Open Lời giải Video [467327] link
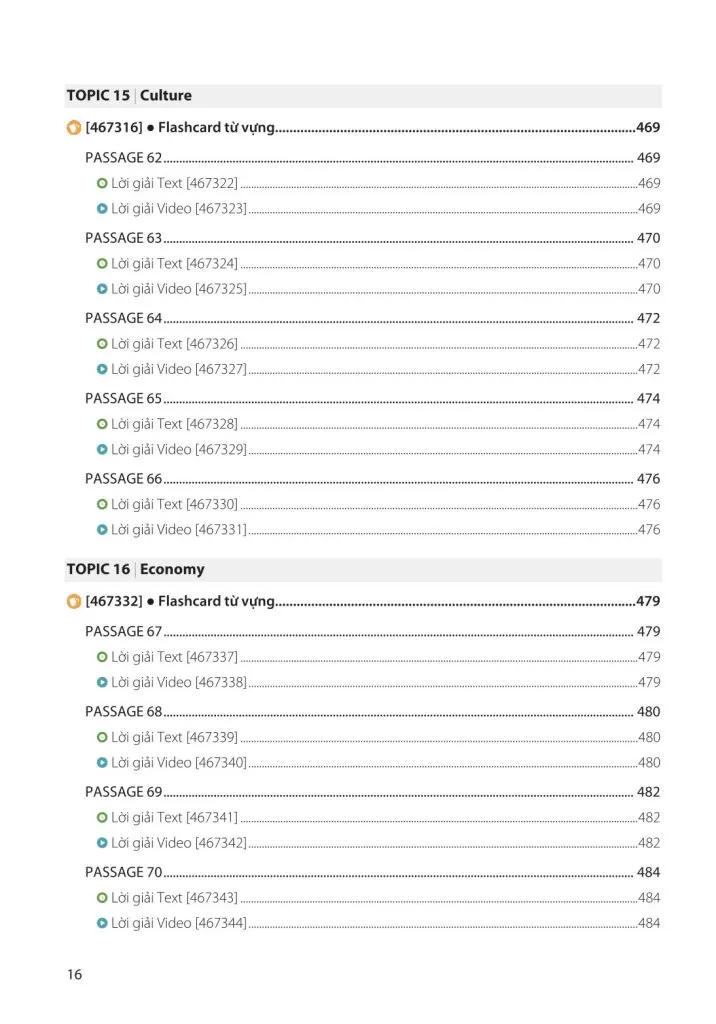This screenshot has width=716, height=1024. (178, 369)
